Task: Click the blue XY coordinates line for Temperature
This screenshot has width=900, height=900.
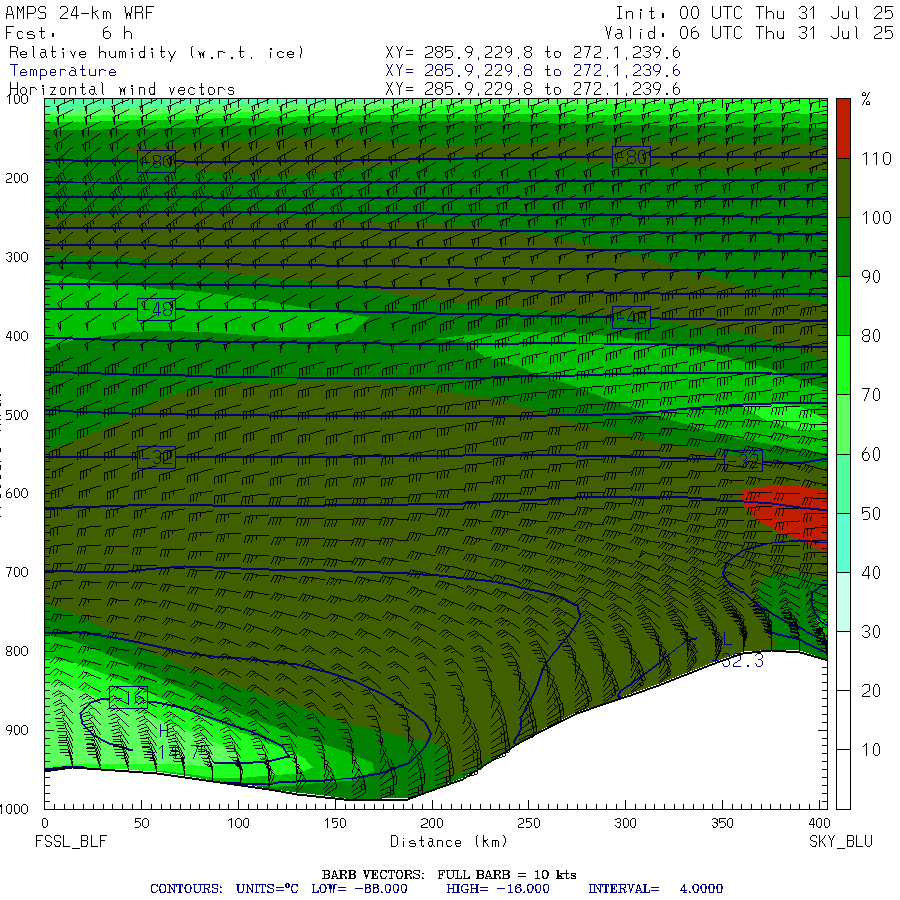Action: [533, 71]
